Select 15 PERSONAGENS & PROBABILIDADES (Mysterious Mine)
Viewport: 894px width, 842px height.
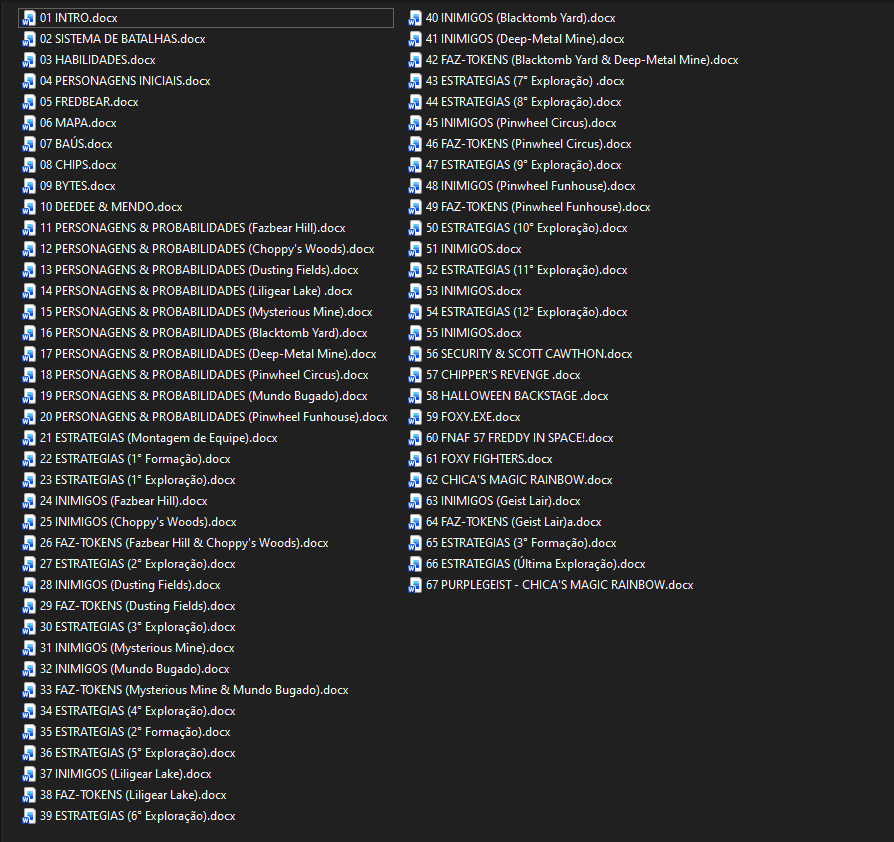[206, 312]
